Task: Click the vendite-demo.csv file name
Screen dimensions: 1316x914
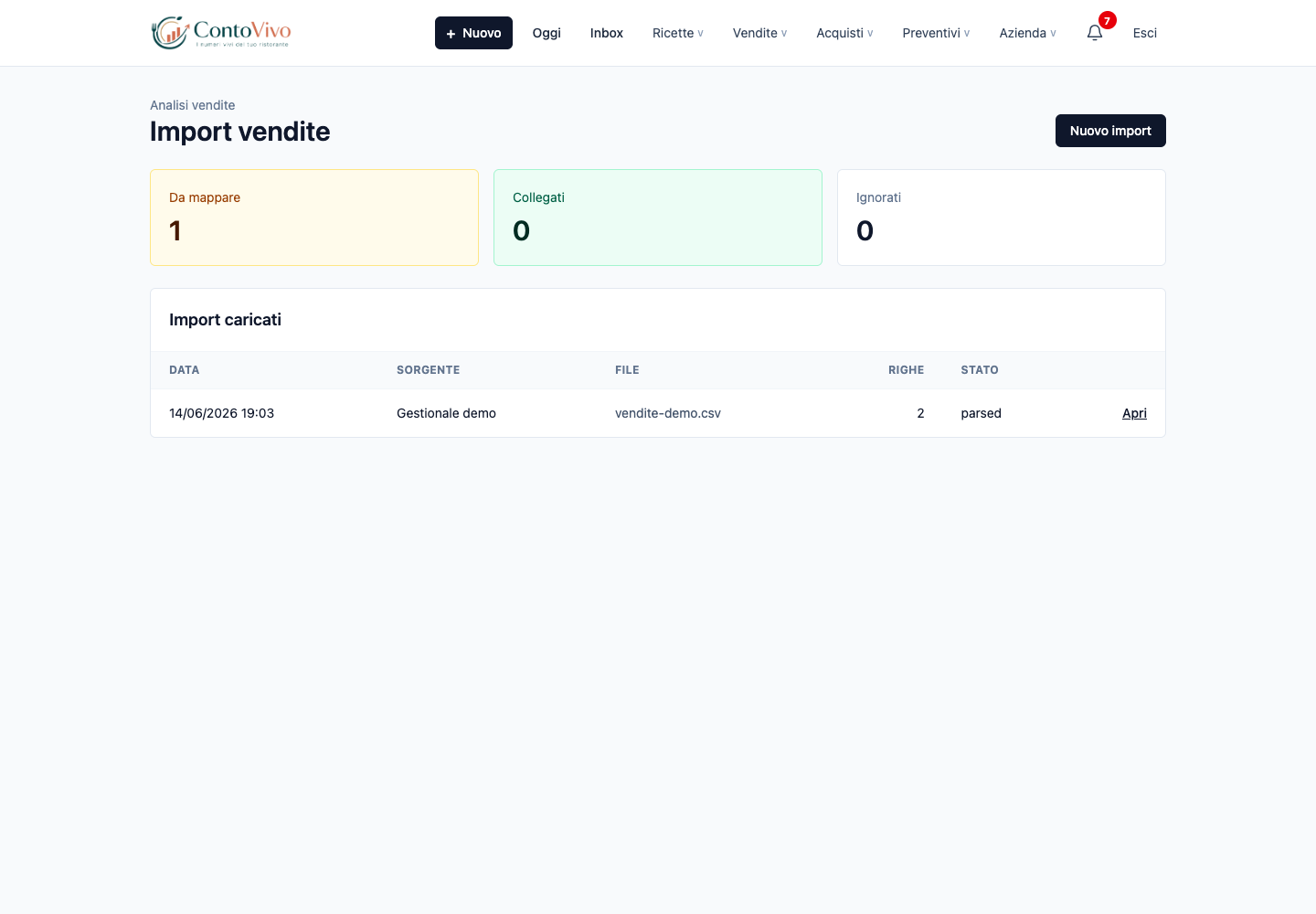Action: click(668, 413)
